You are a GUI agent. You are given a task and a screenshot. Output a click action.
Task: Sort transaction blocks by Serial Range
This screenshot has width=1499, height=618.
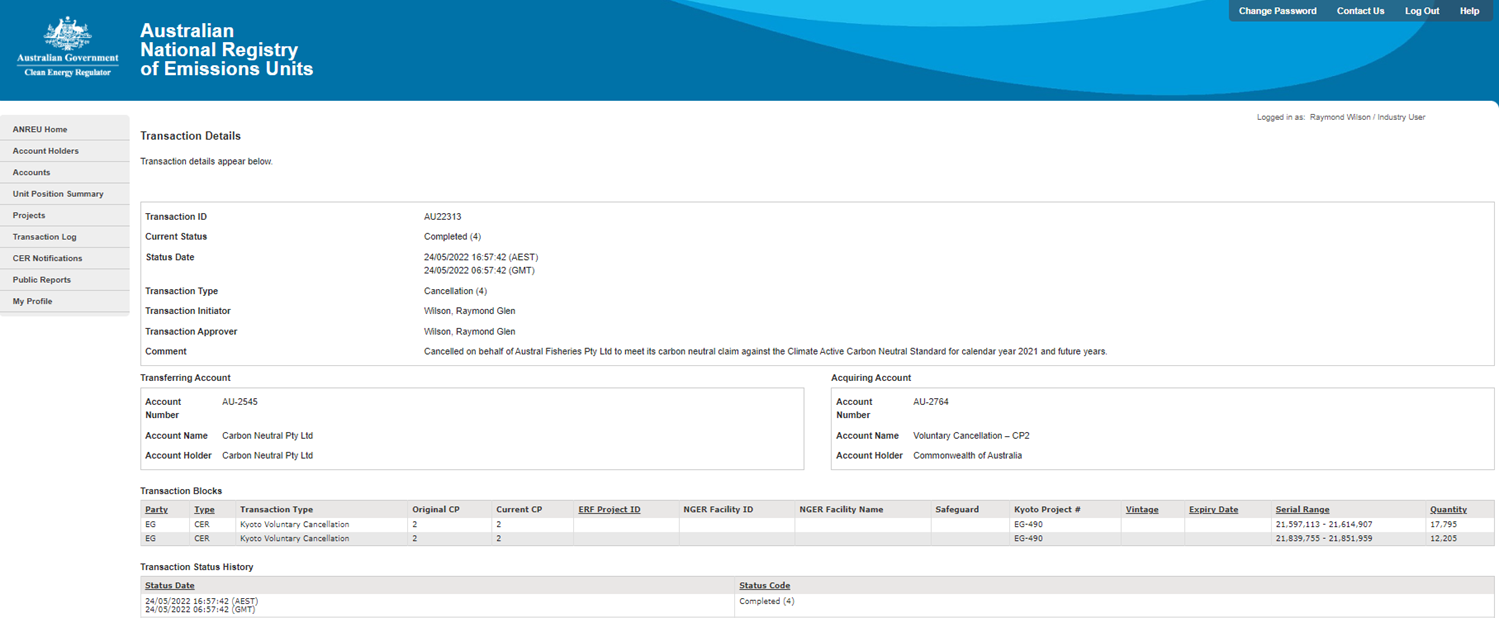(x=1302, y=510)
